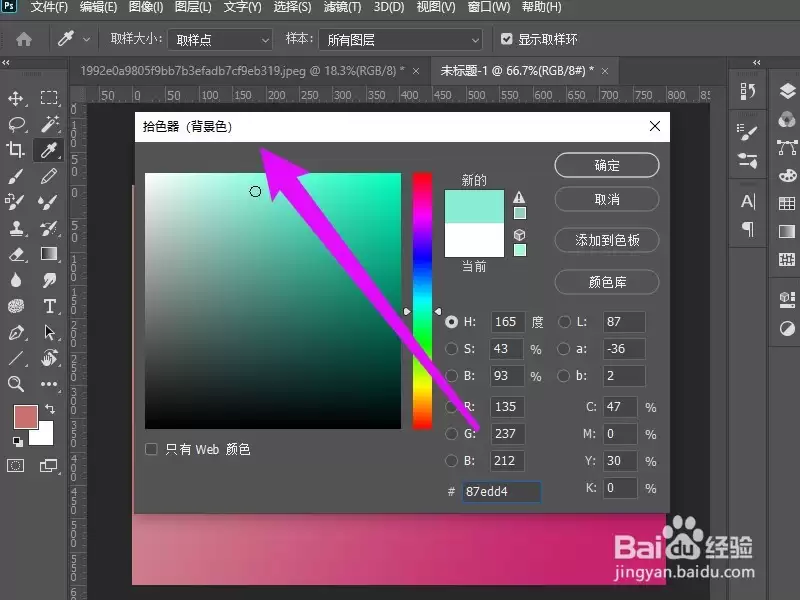The image size is (800, 600).
Task: Select the Rotate View hand tool
Action: click(49, 358)
